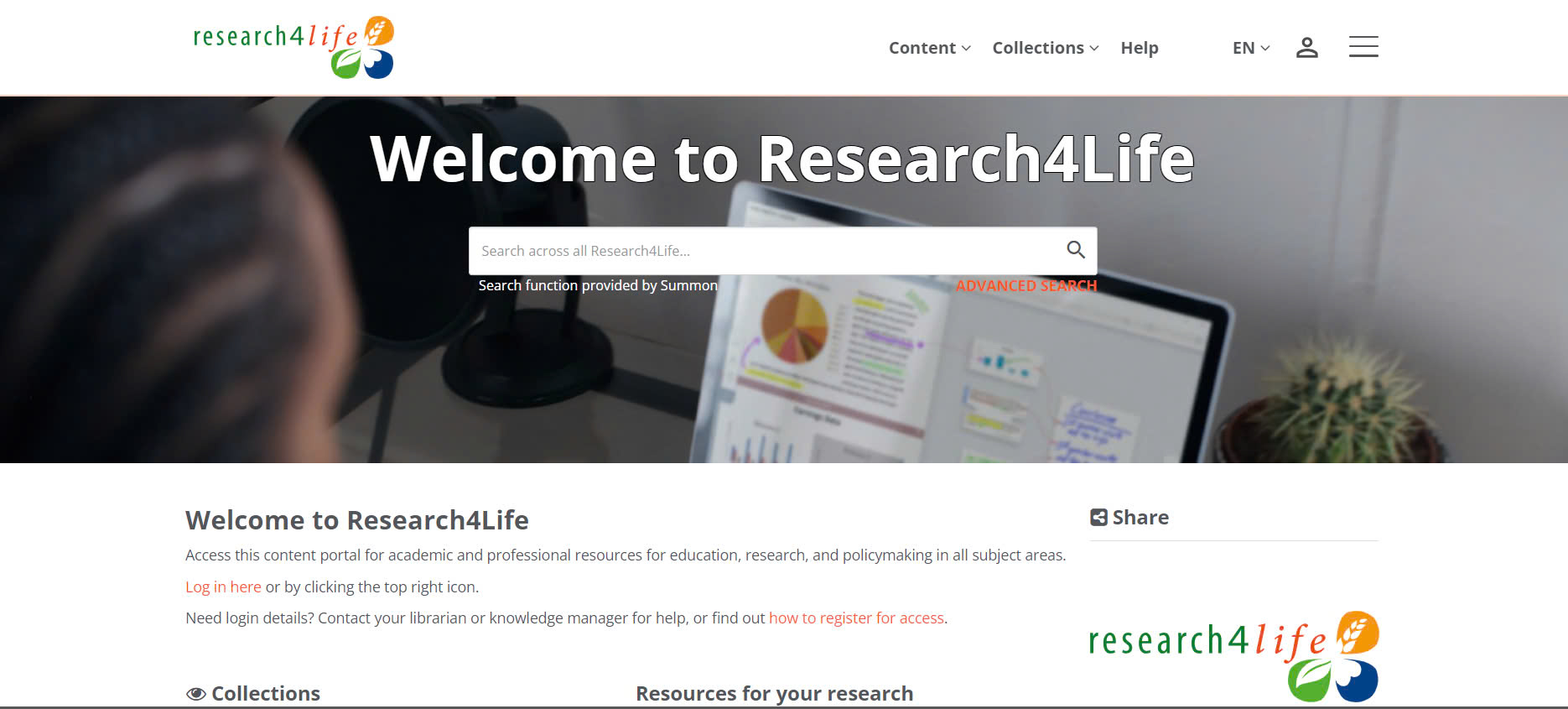Click the Share heading text
This screenshot has height=709, width=1568.
pyautogui.click(x=1140, y=518)
